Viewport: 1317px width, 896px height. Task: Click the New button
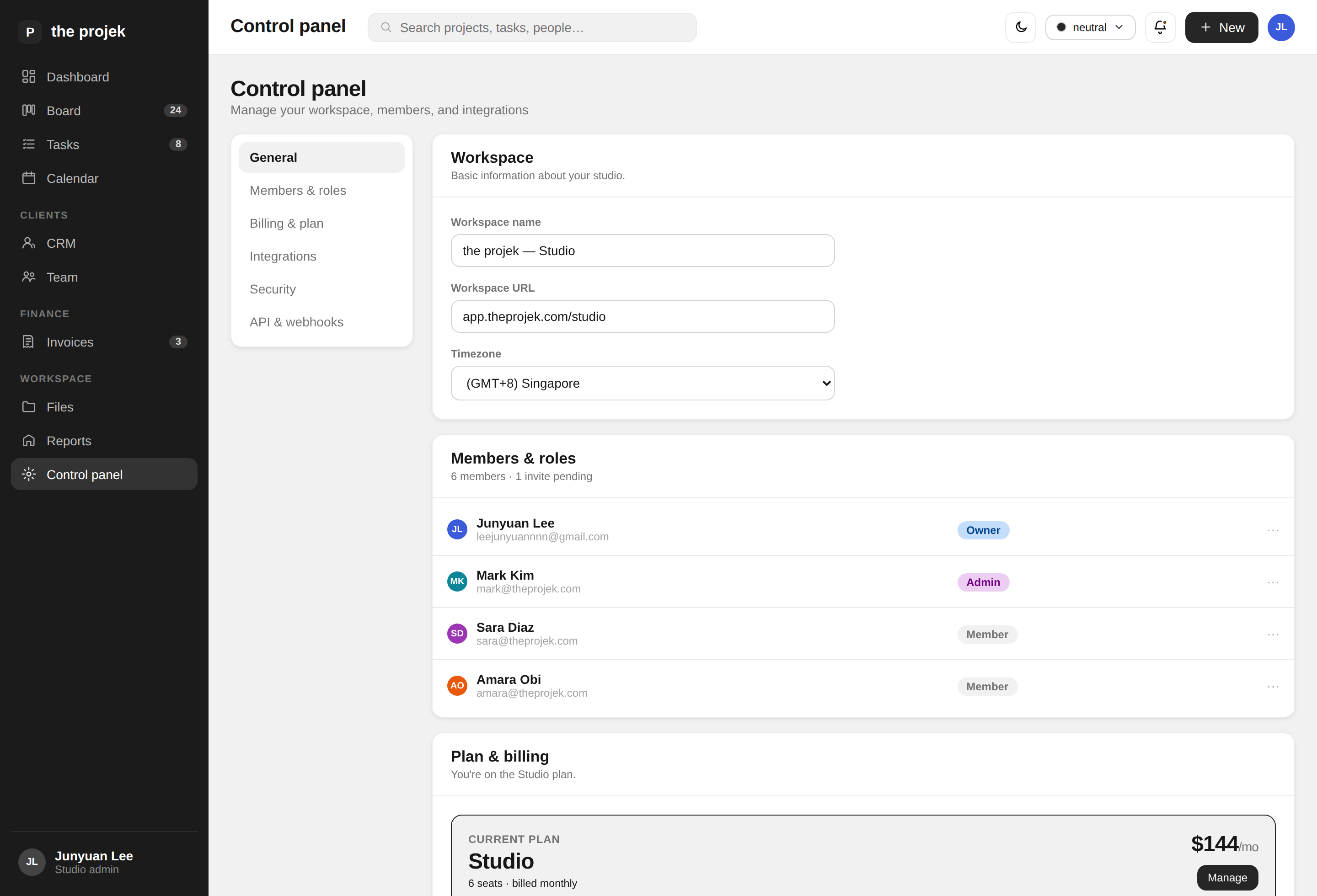pyautogui.click(x=1221, y=27)
